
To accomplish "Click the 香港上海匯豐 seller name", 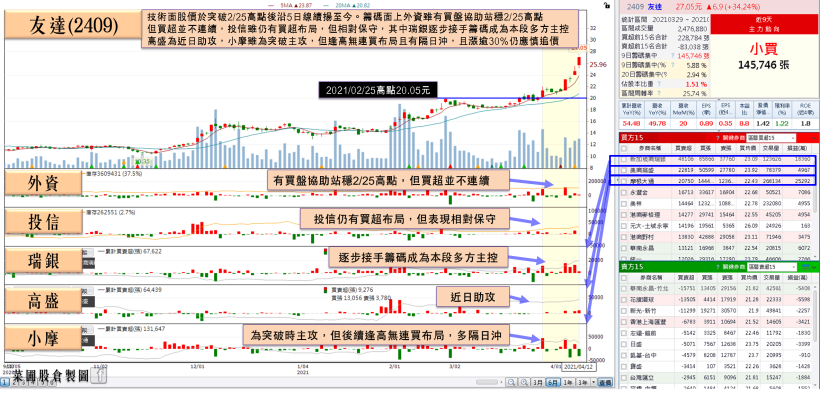I will pyautogui.click(x=648, y=322).
